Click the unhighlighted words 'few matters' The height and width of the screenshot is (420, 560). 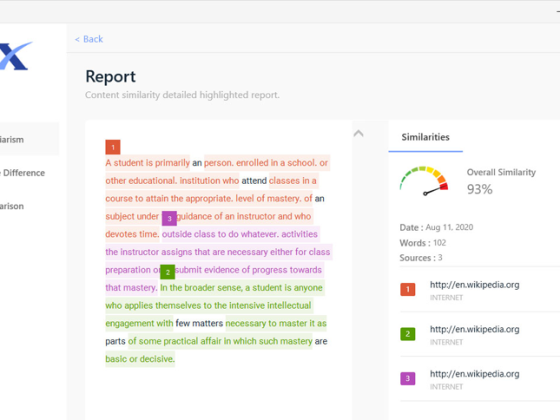[x=199, y=324]
